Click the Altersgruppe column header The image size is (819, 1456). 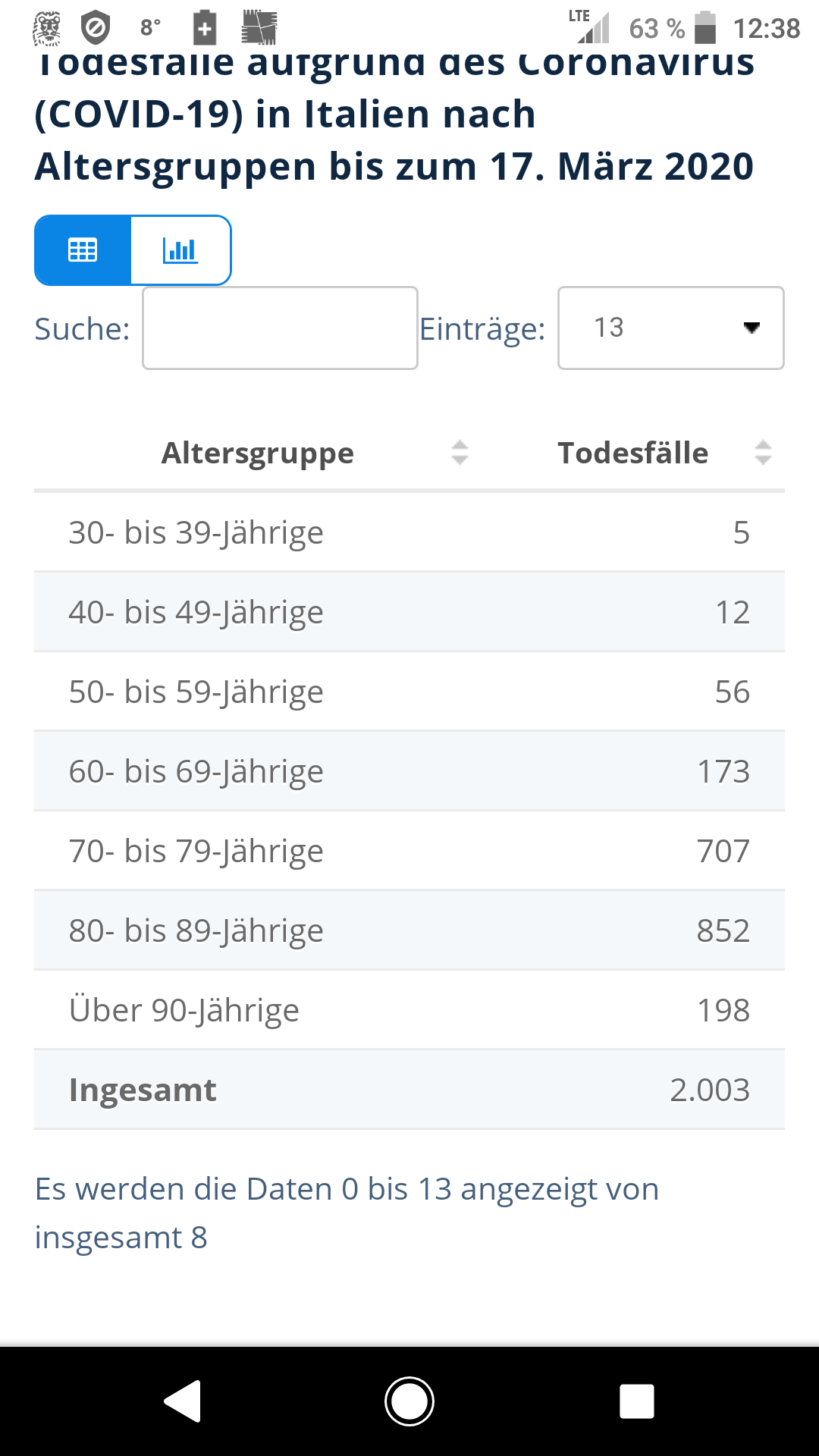[258, 453]
